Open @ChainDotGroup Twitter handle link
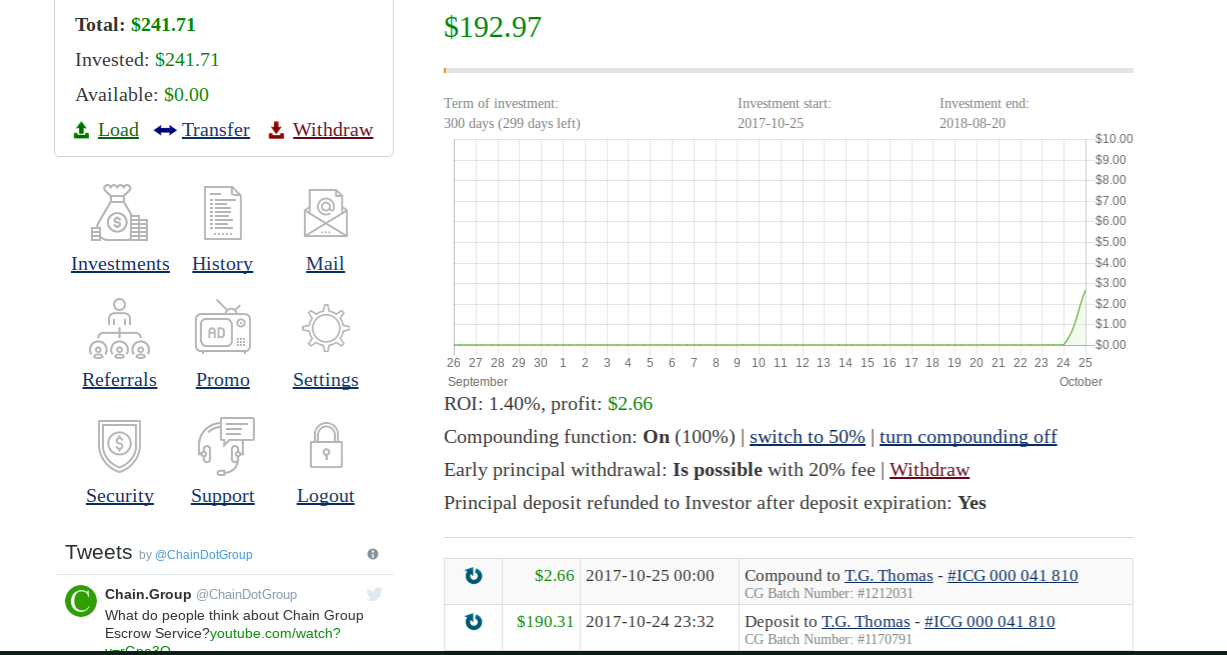1227x655 pixels. [x=203, y=555]
